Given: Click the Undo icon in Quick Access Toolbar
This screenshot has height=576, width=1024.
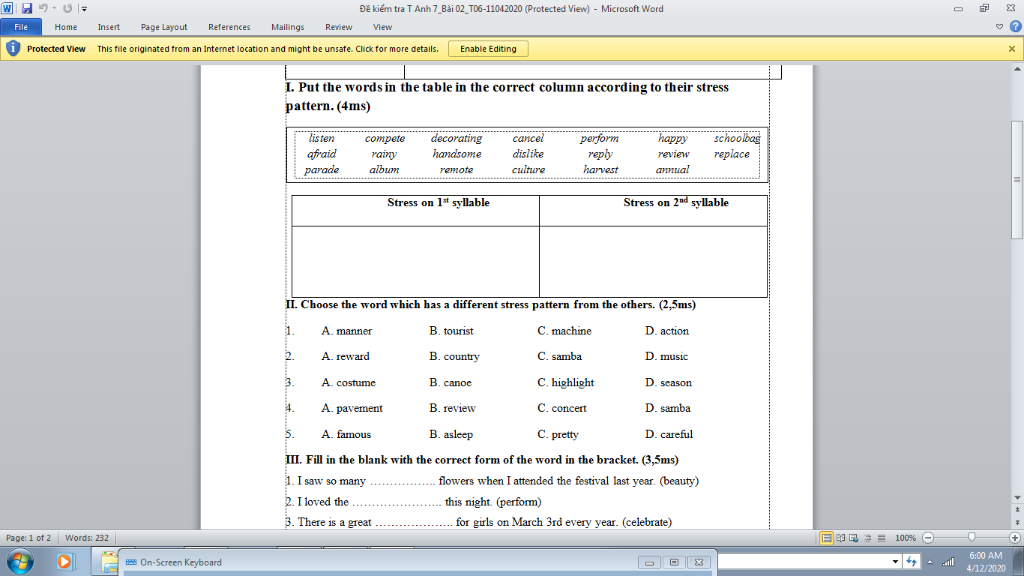Looking at the screenshot, I should tap(43, 8).
